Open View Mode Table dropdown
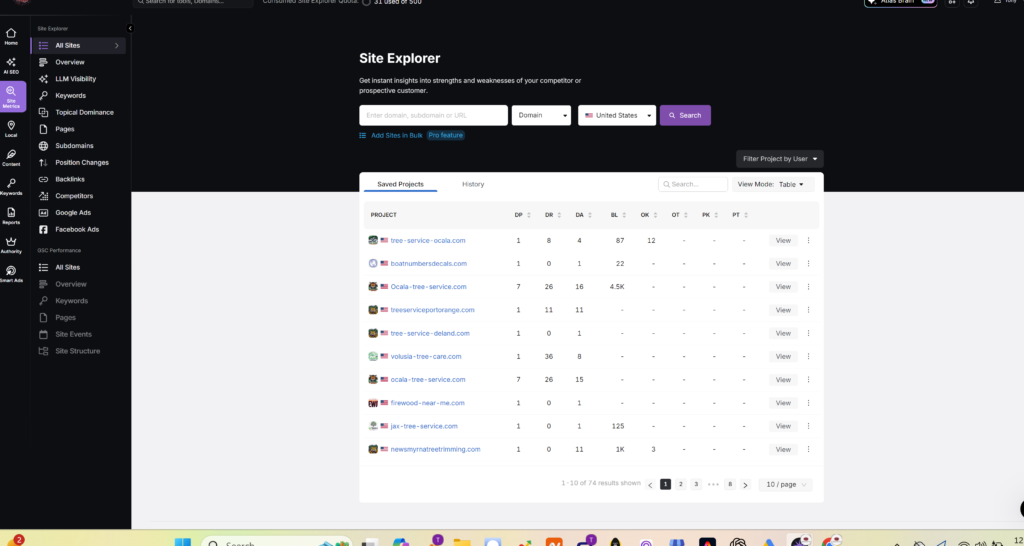 (x=773, y=184)
